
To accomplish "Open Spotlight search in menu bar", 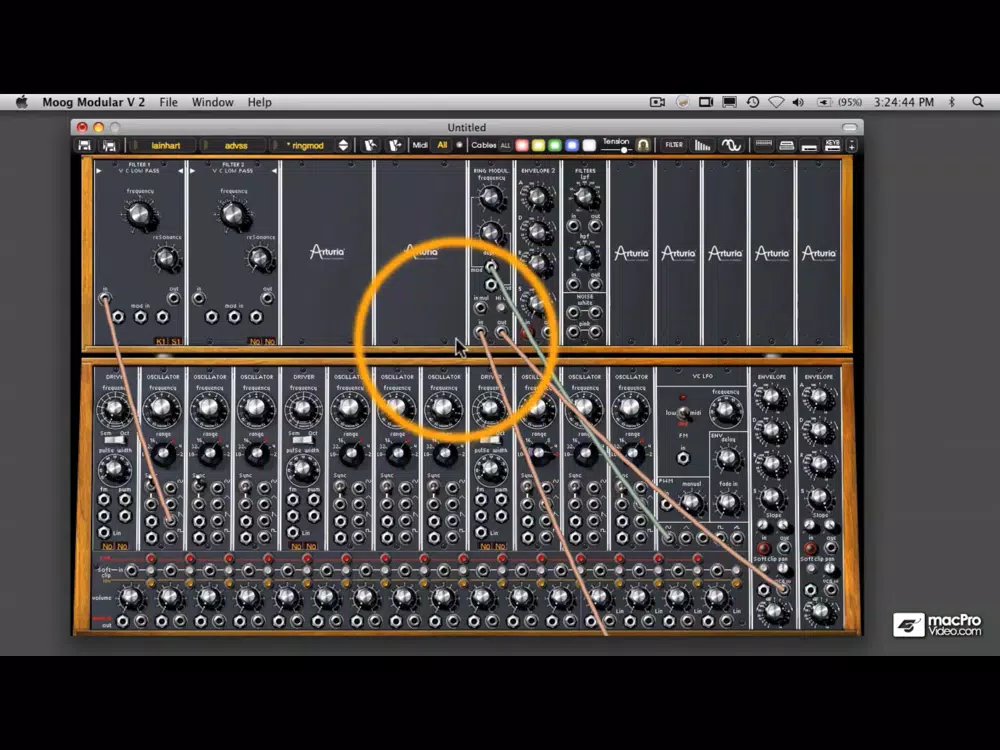I will [x=978, y=102].
